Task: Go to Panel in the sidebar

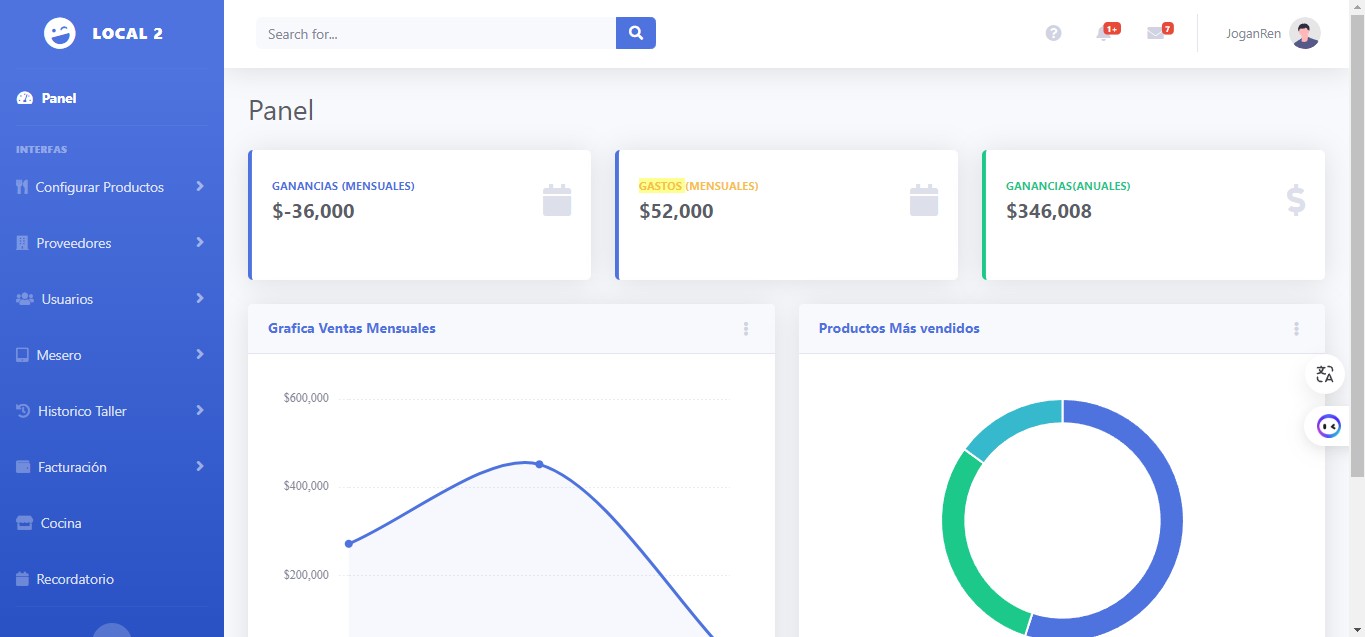Action: tap(58, 98)
